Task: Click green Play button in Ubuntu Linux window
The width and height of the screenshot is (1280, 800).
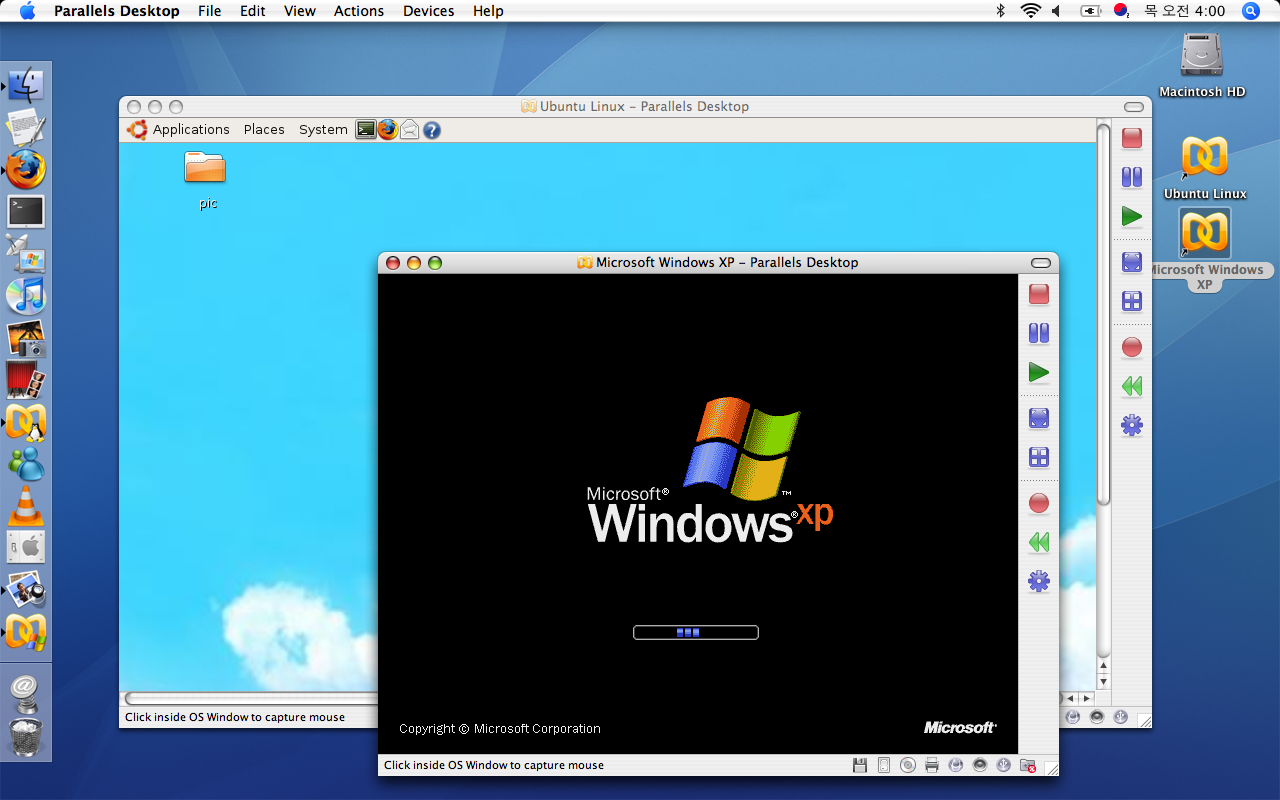Action: (1132, 216)
